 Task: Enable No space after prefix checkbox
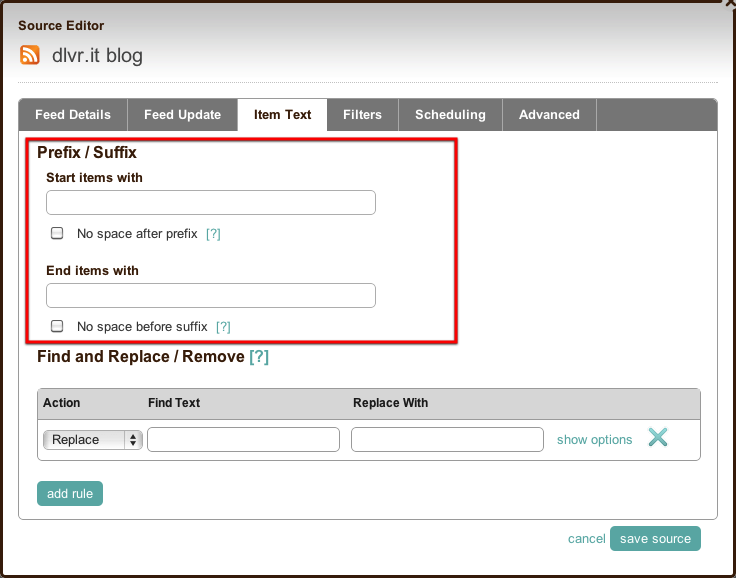point(57,233)
